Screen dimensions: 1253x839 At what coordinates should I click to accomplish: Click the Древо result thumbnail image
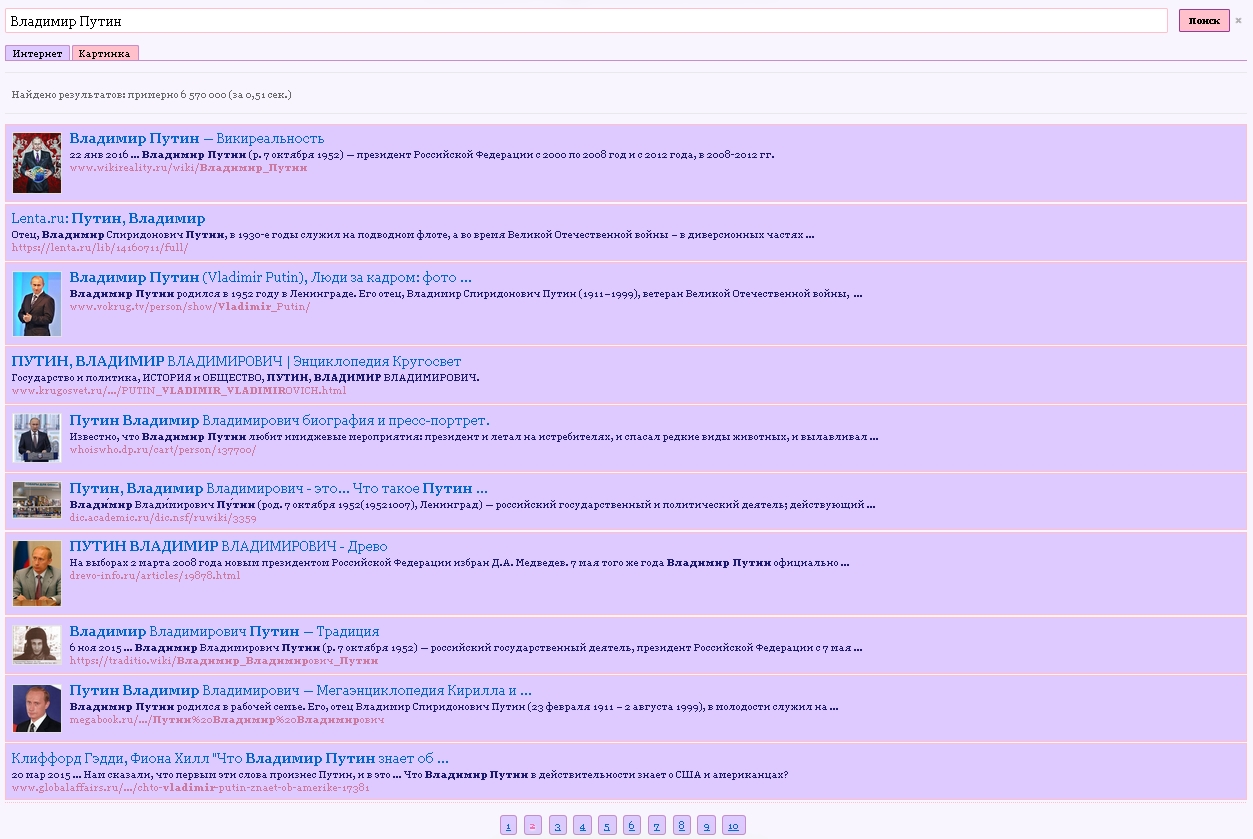click(37, 573)
